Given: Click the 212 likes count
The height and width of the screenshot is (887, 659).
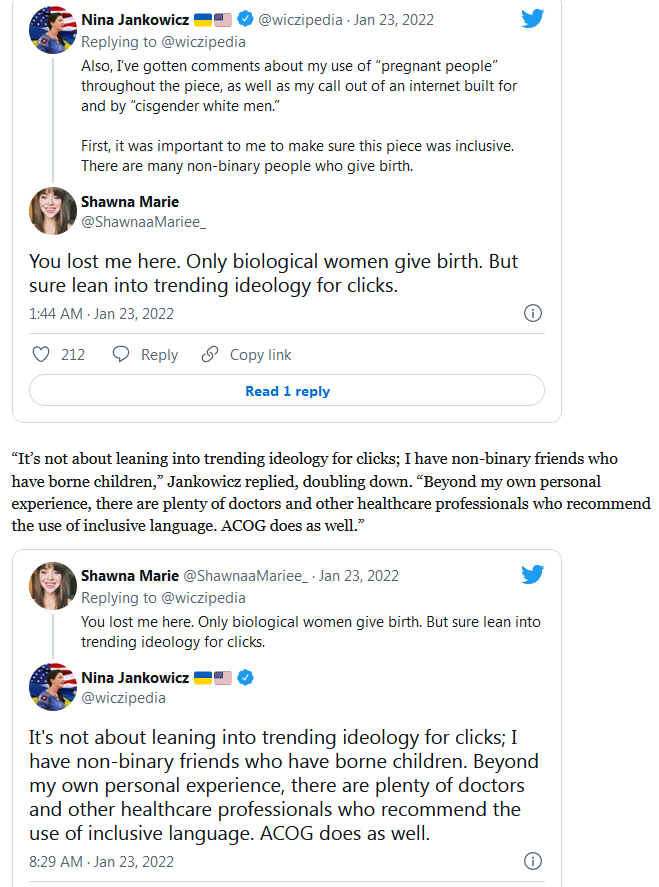Looking at the screenshot, I should [x=73, y=355].
